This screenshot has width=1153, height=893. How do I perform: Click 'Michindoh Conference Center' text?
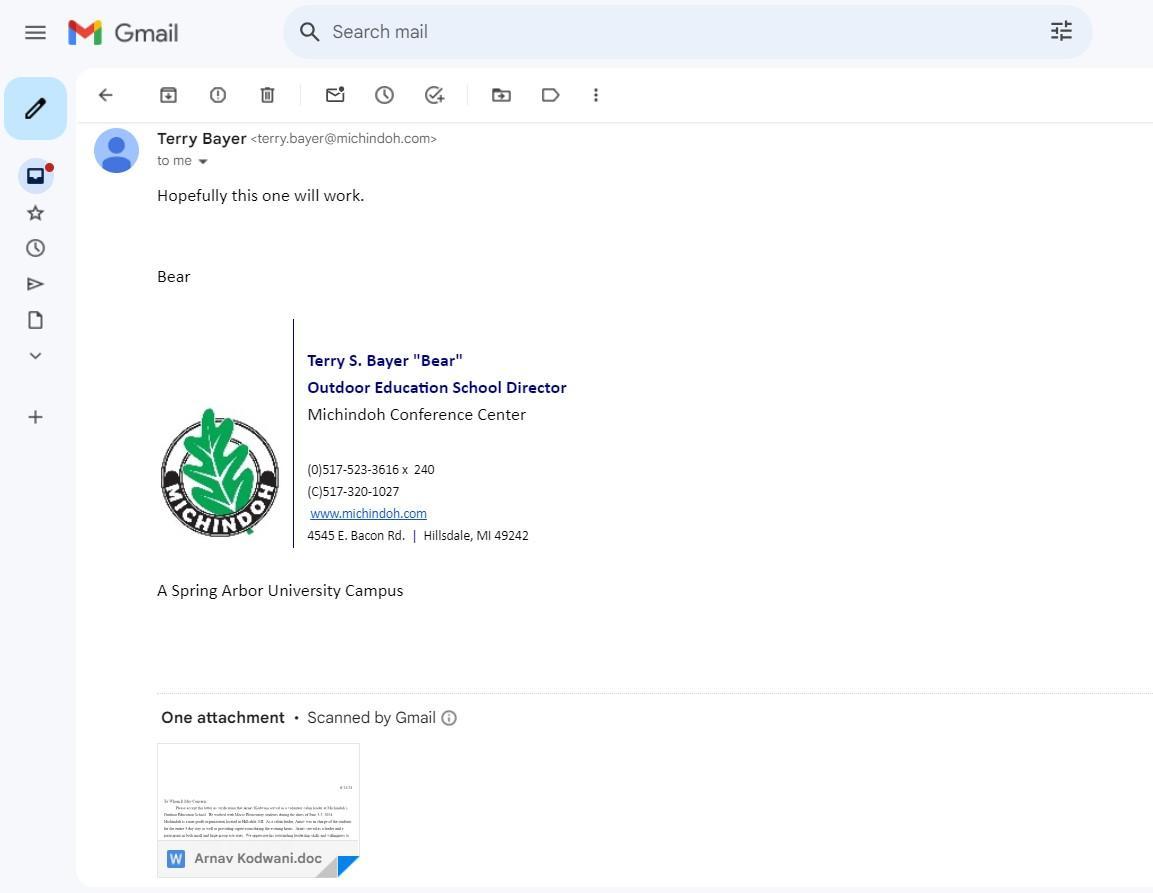(416, 415)
